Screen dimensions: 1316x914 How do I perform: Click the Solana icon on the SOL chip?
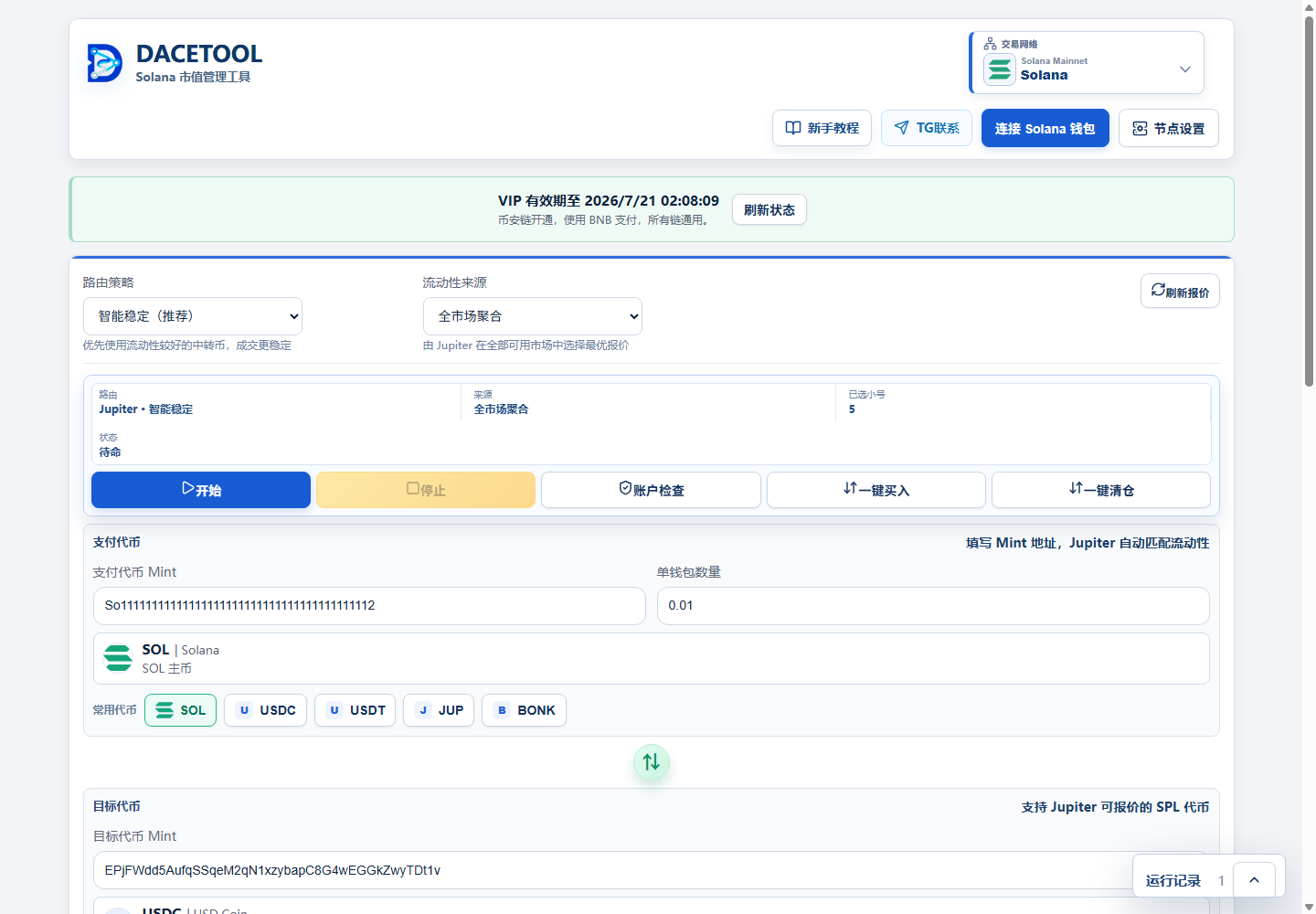click(x=164, y=710)
